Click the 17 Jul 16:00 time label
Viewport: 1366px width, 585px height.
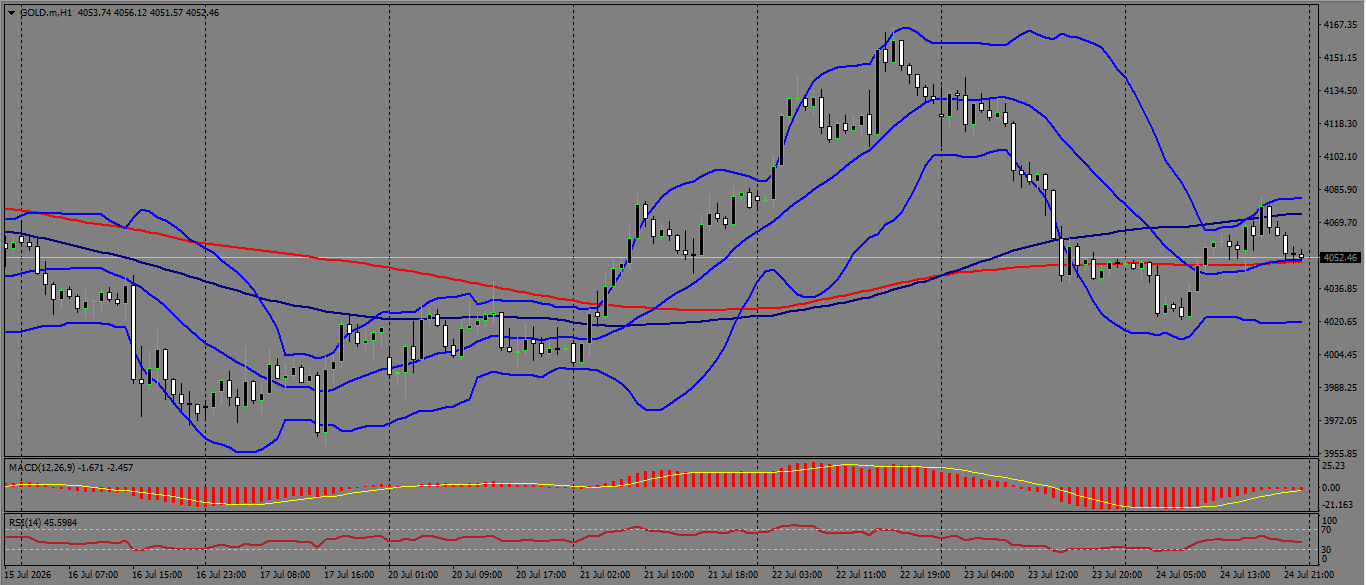[x=349, y=576]
